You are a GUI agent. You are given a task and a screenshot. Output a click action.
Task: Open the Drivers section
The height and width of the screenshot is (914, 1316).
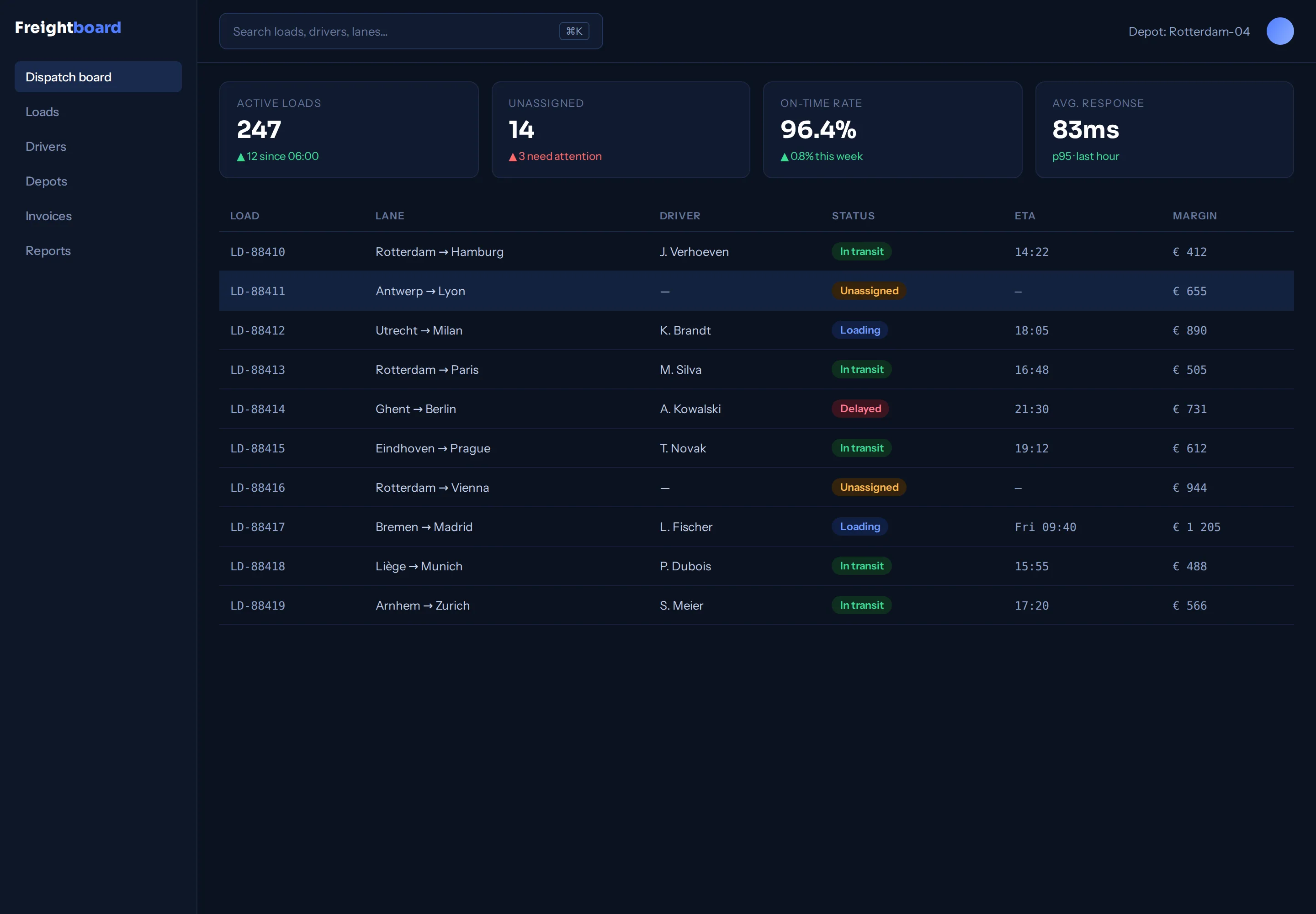point(98,147)
